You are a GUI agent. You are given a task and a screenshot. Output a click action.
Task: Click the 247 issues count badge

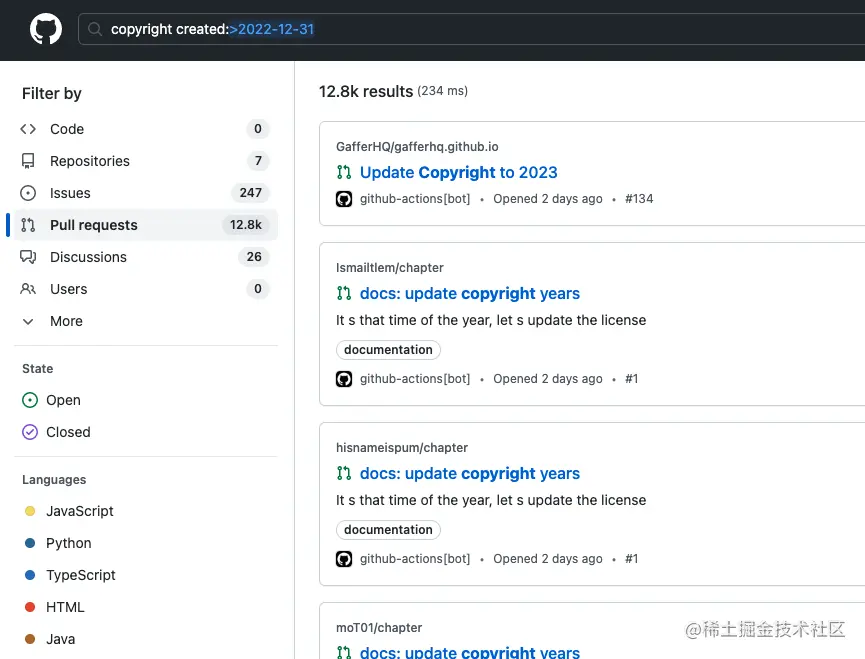click(250, 193)
